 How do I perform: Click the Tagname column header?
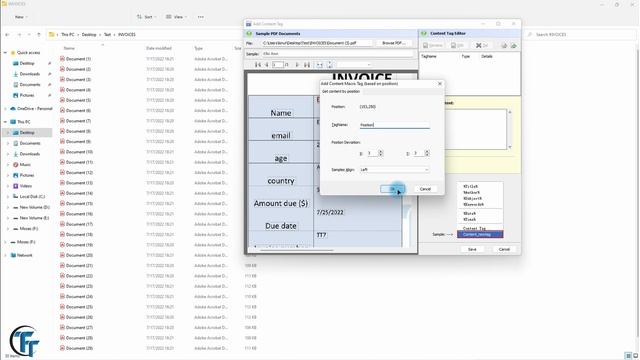pyautogui.click(x=429, y=56)
